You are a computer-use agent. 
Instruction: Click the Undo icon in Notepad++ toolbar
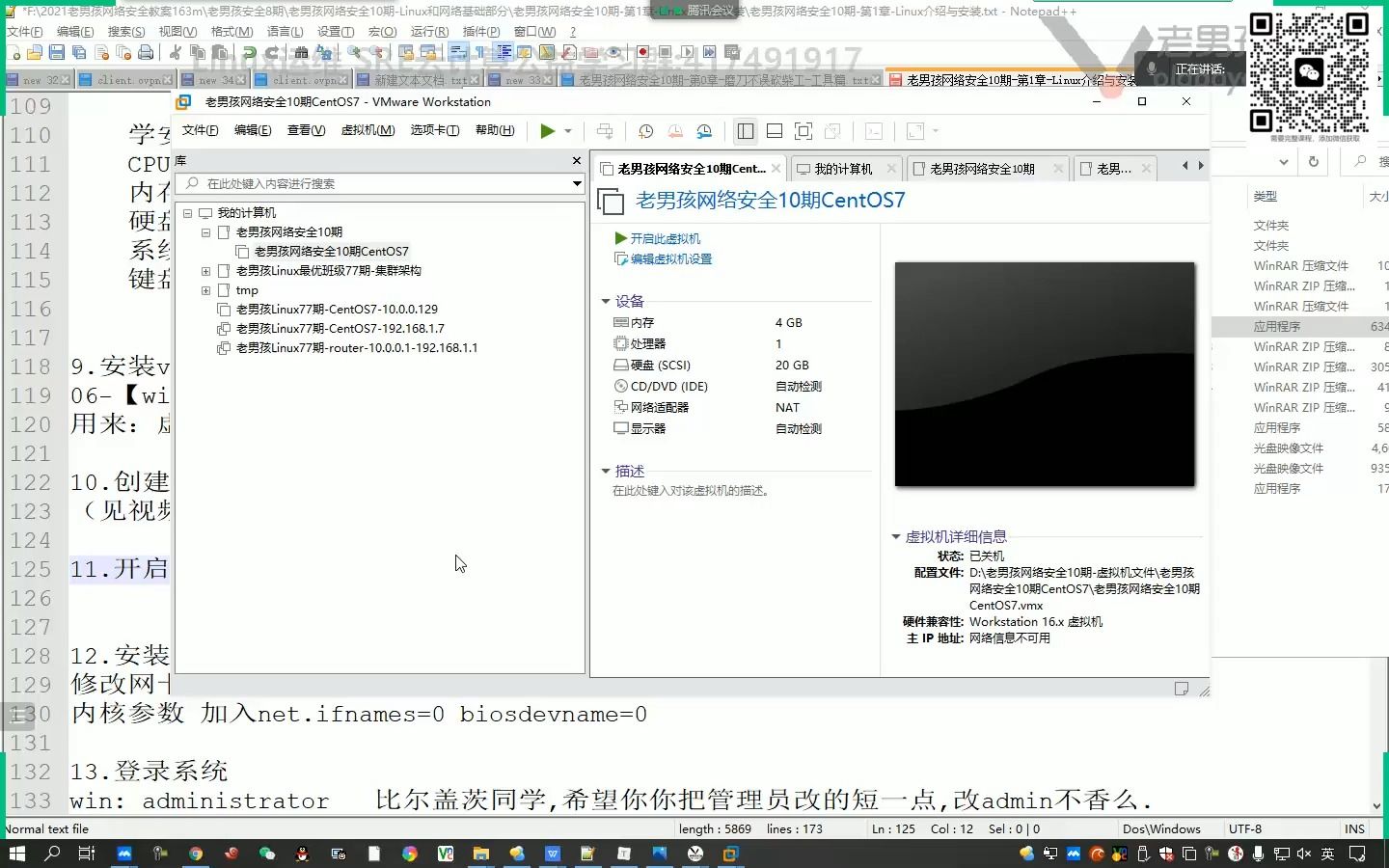point(250,52)
